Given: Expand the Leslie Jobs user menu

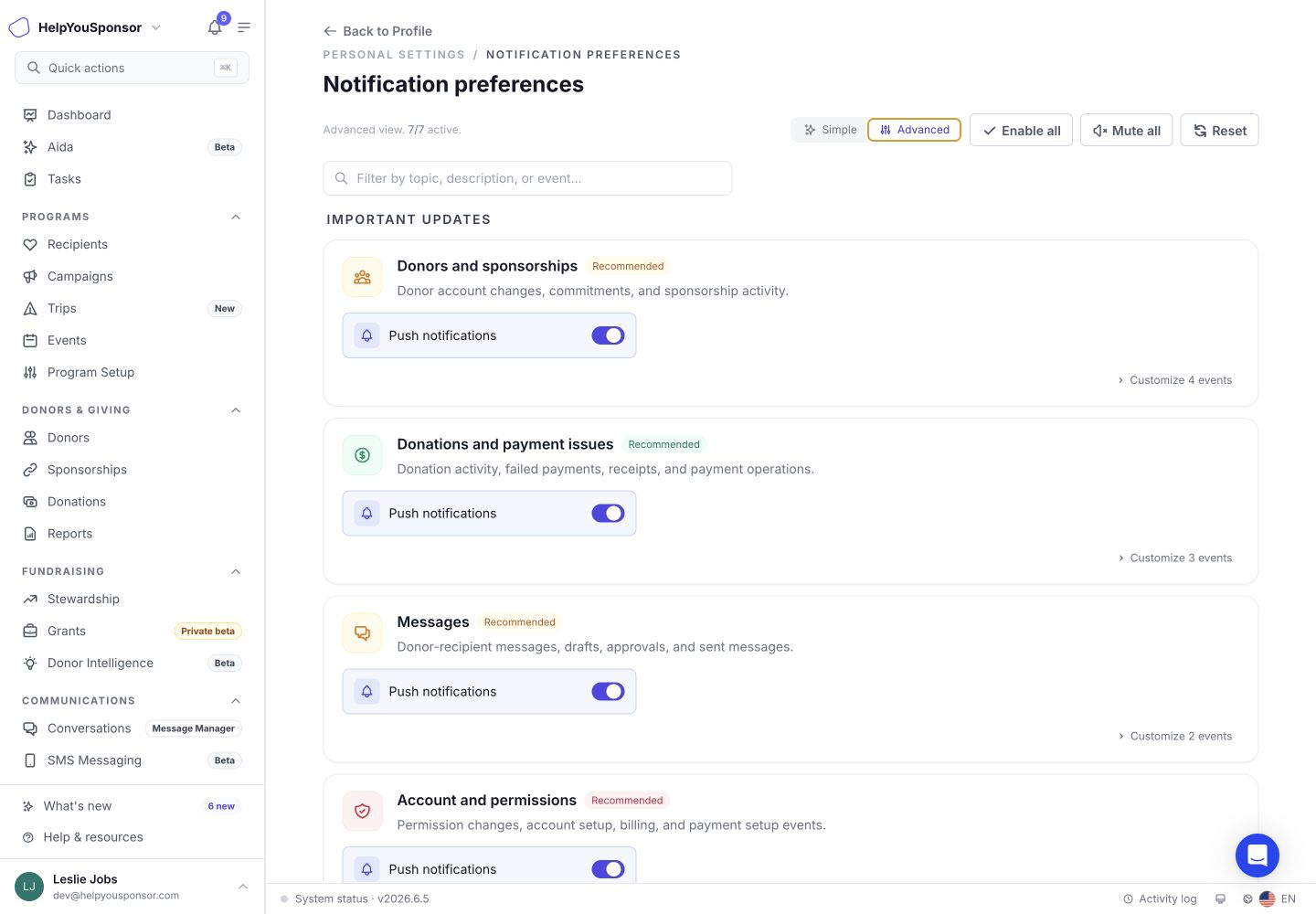Looking at the screenshot, I should 243,887.
